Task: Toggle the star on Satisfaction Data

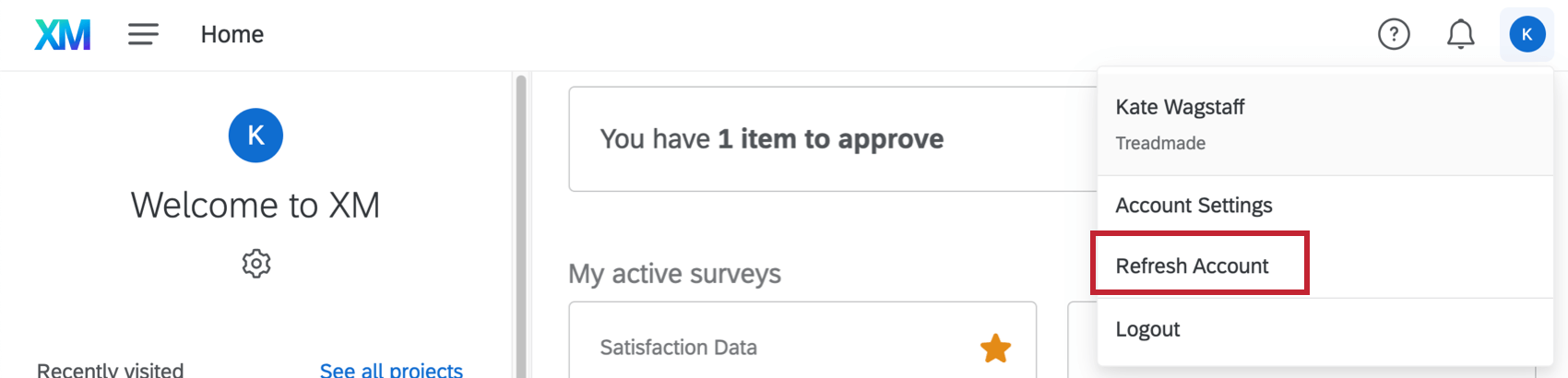Action: tap(995, 348)
